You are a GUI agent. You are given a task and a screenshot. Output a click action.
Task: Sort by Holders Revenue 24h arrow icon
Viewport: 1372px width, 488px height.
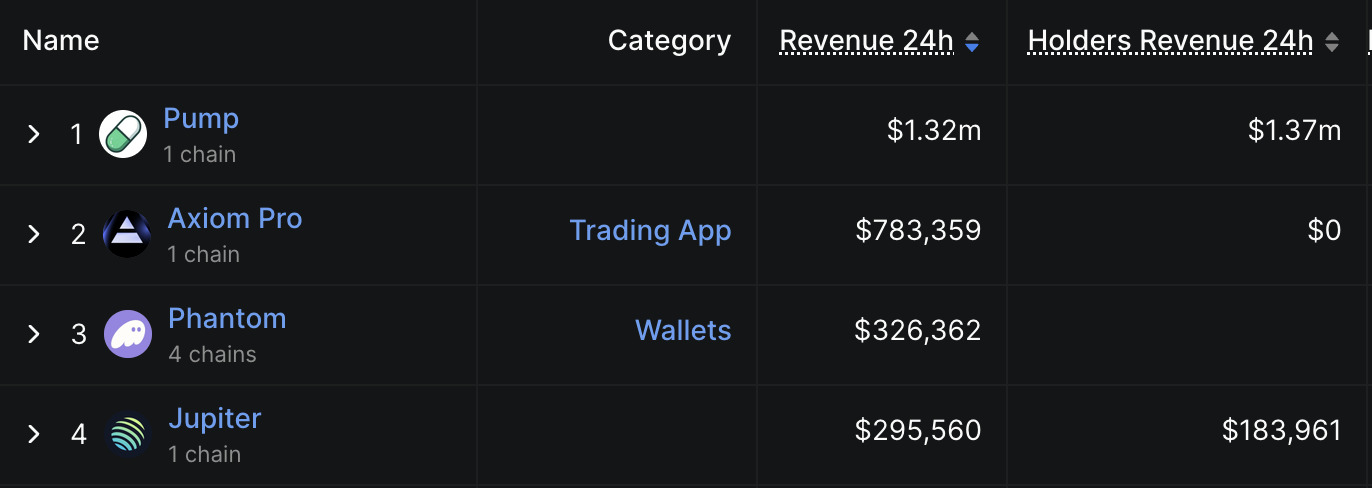click(1331, 42)
